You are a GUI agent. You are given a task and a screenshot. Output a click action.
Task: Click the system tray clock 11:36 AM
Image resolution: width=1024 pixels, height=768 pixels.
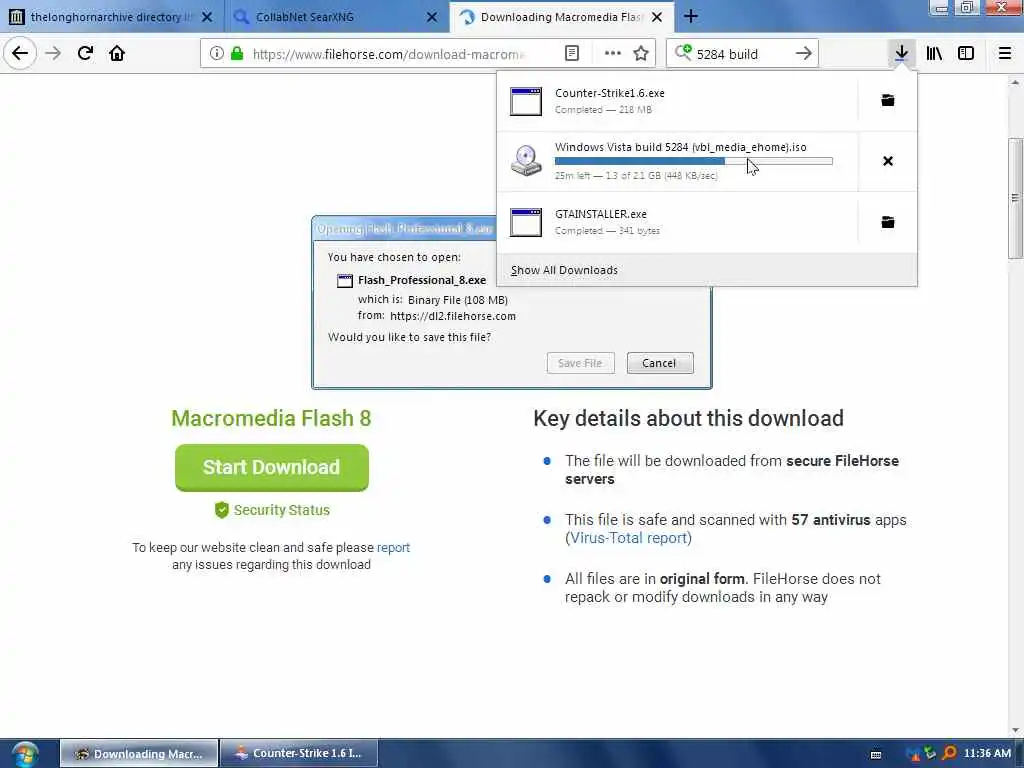coord(987,753)
